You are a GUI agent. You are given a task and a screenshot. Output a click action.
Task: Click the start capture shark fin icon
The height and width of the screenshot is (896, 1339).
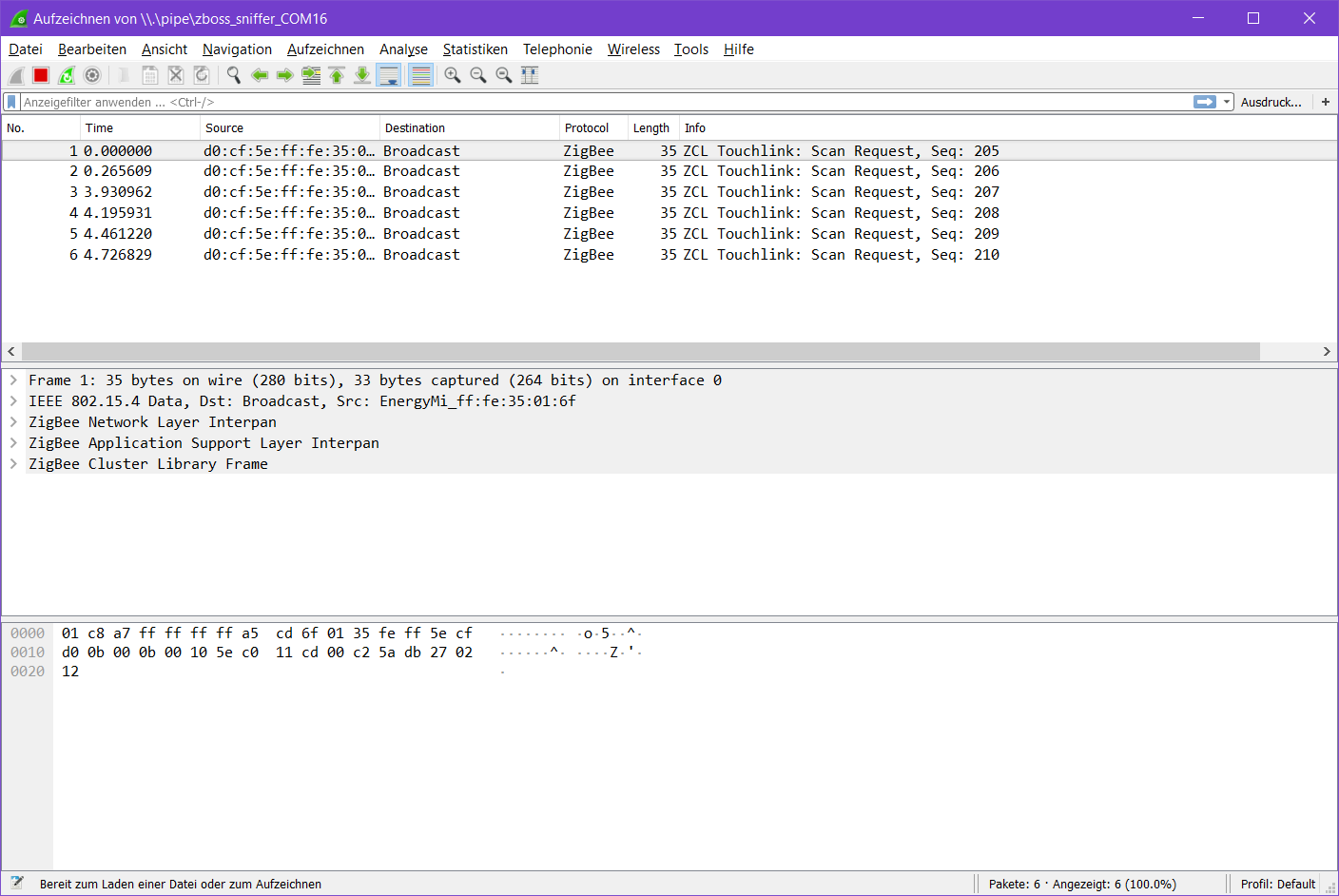(x=16, y=75)
